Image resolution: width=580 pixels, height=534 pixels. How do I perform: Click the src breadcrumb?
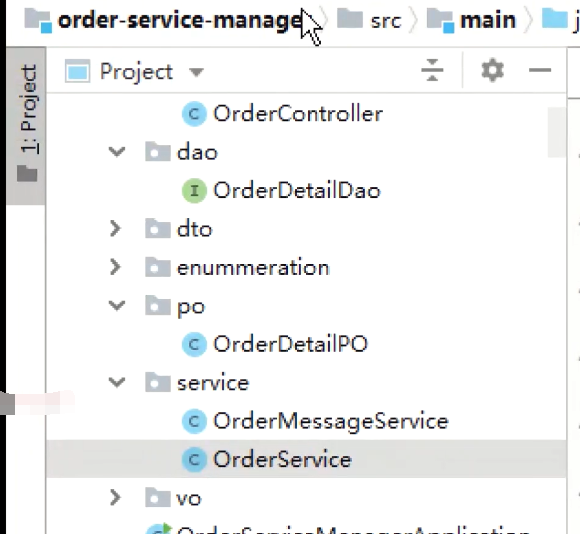tap(386, 21)
